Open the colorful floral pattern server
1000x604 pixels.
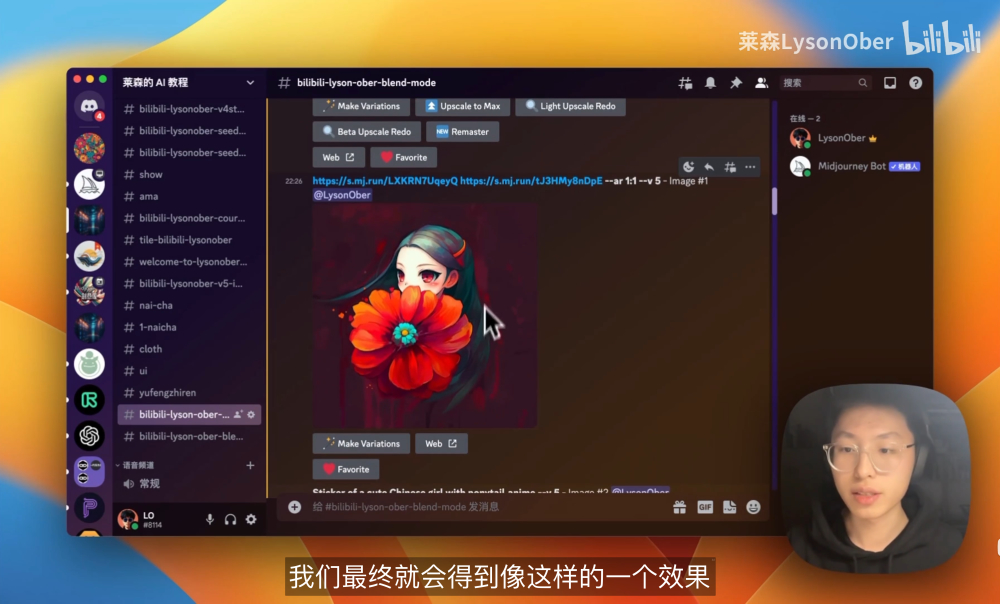pyautogui.click(x=89, y=148)
